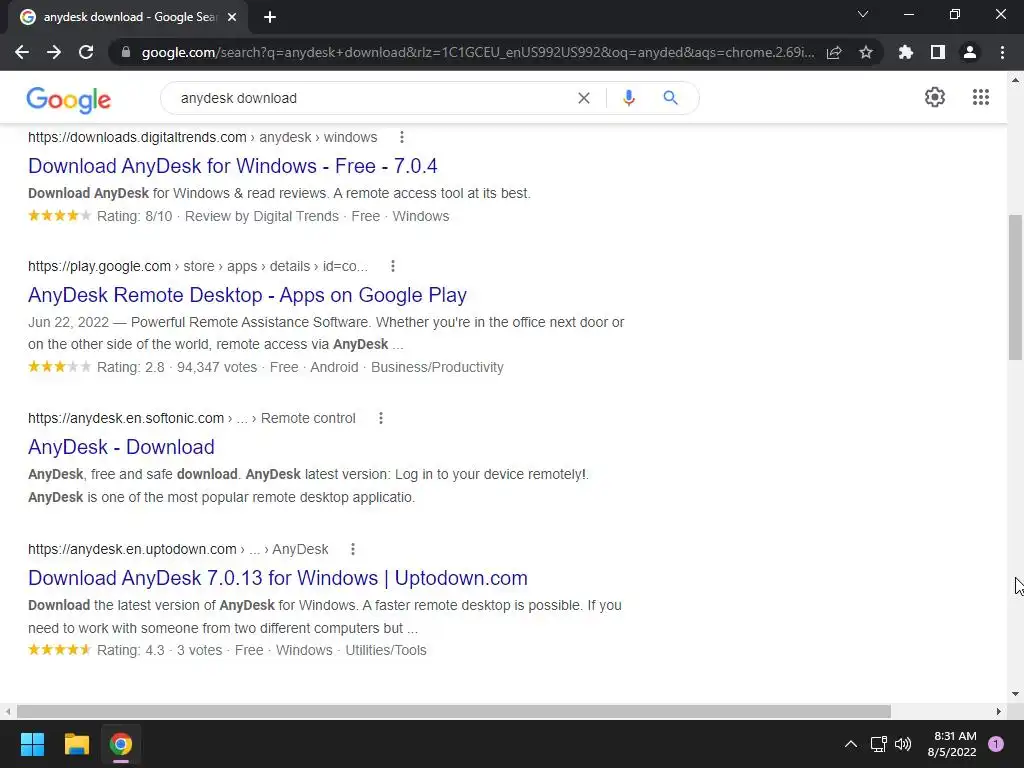Open Chrome profile avatar

click(970, 52)
